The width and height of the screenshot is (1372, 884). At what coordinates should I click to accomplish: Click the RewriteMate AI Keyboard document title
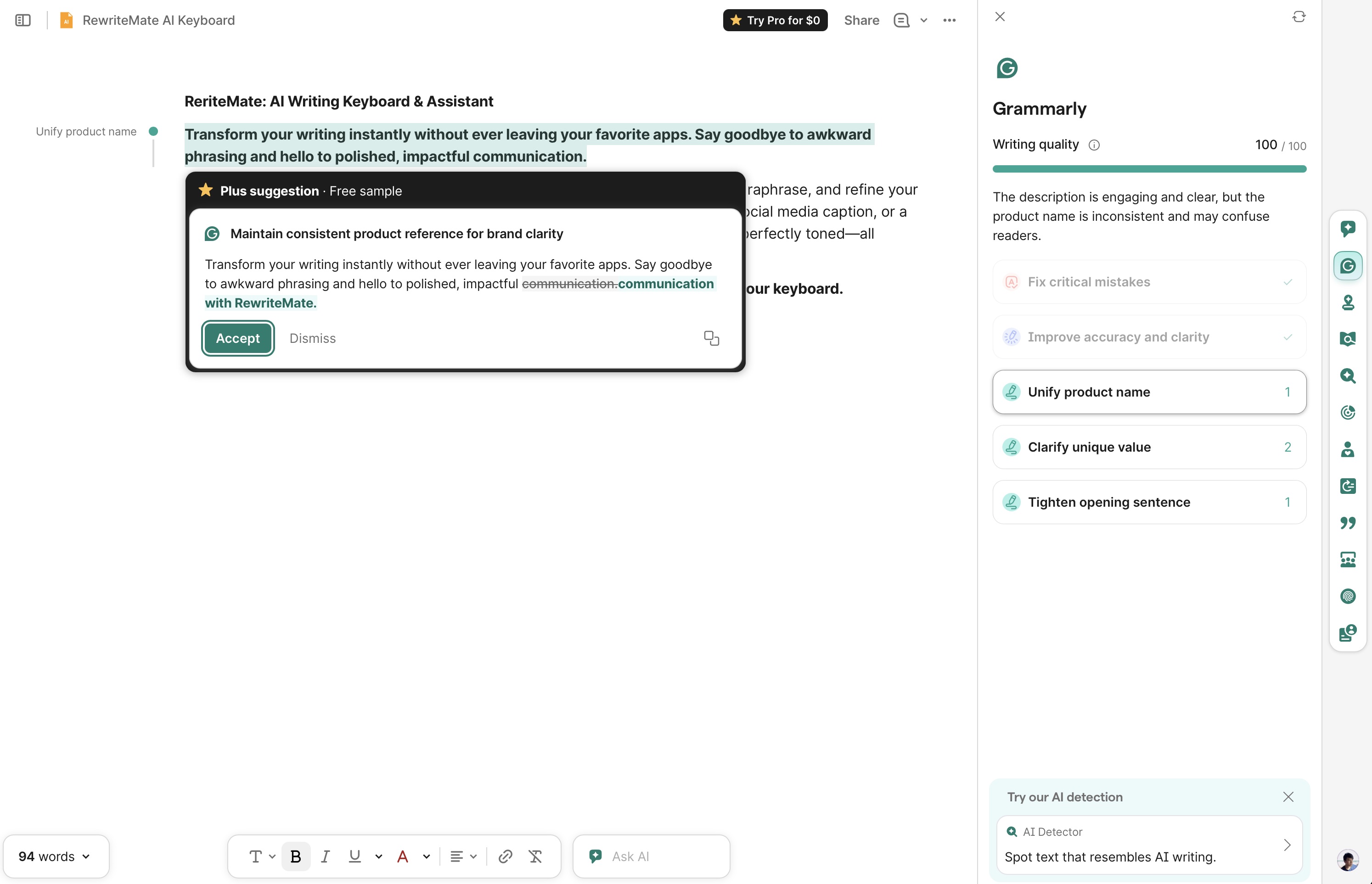158,20
